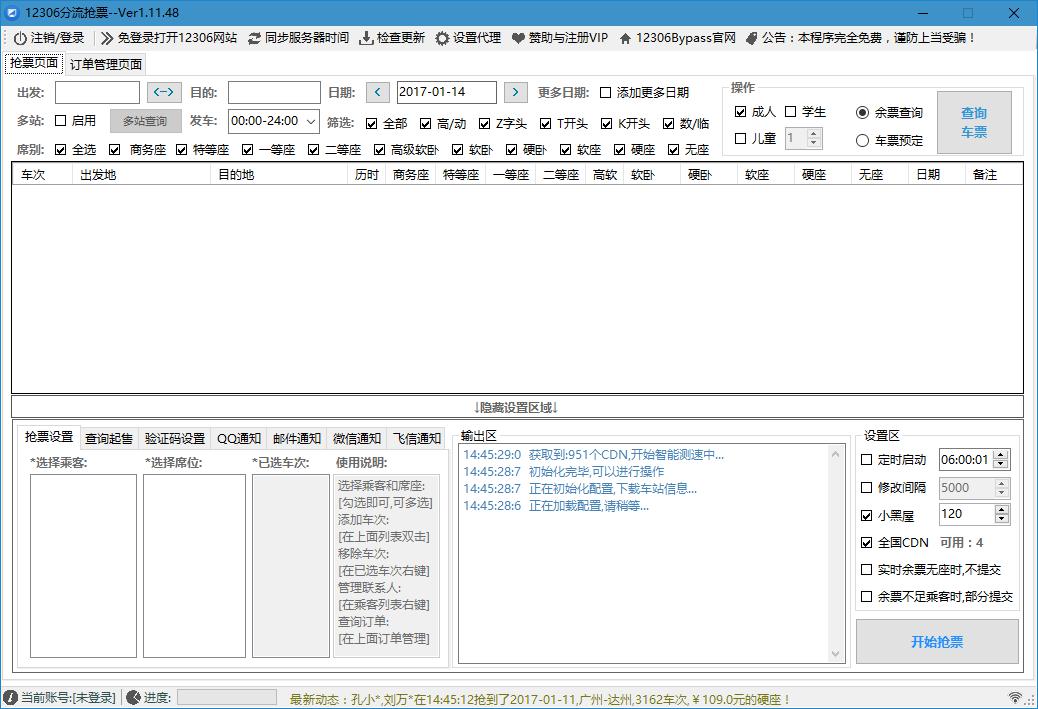Click the 目的 station input field
Viewport: 1038px width, 709px height.
274,92
